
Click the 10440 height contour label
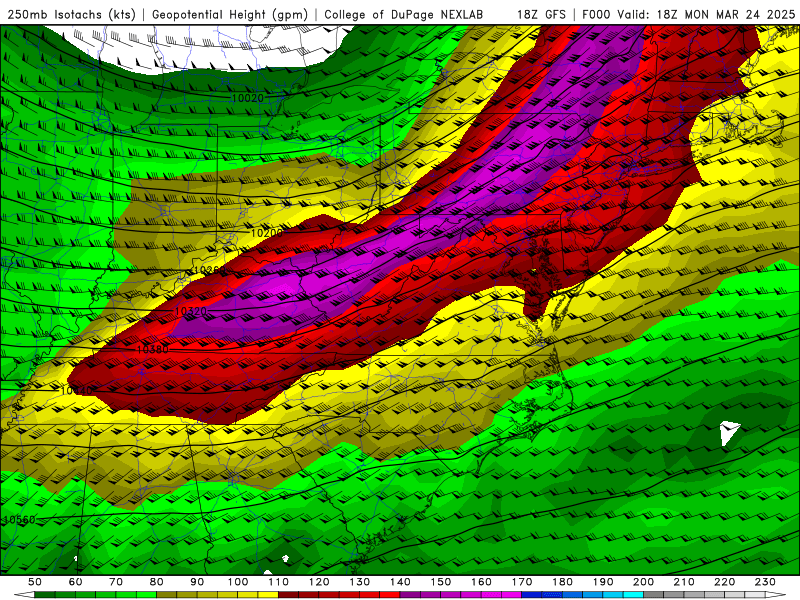point(77,391)
